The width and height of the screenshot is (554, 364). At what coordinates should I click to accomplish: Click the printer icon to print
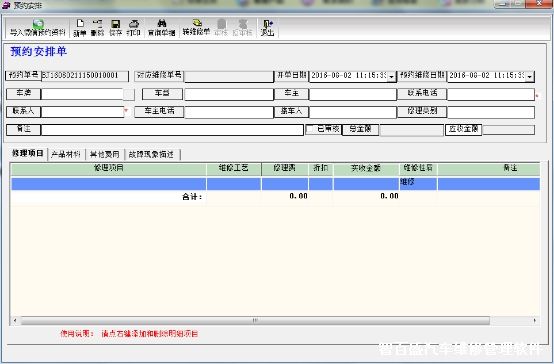(x=134, y=24)
